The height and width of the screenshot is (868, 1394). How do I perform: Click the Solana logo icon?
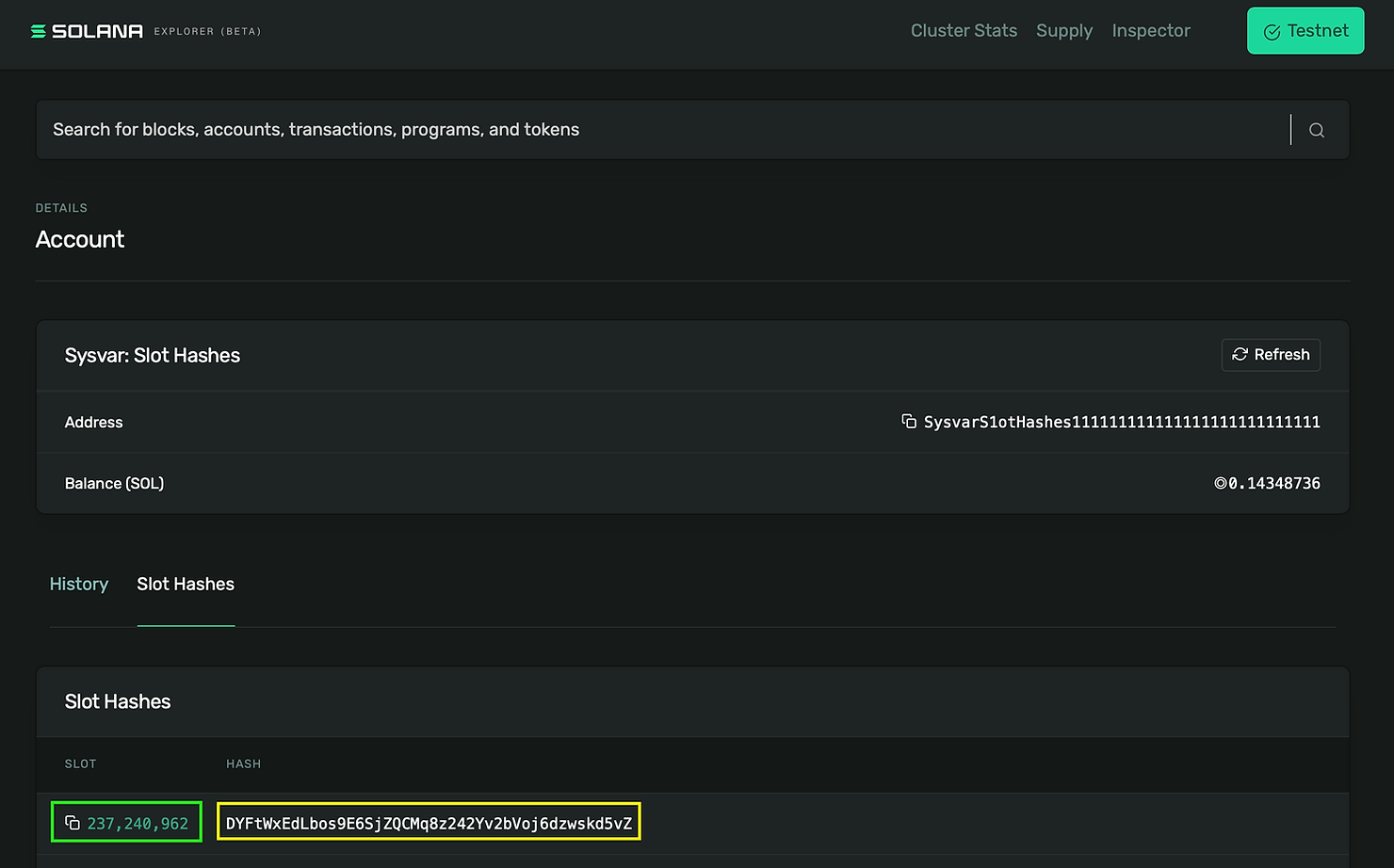point(38,31)
